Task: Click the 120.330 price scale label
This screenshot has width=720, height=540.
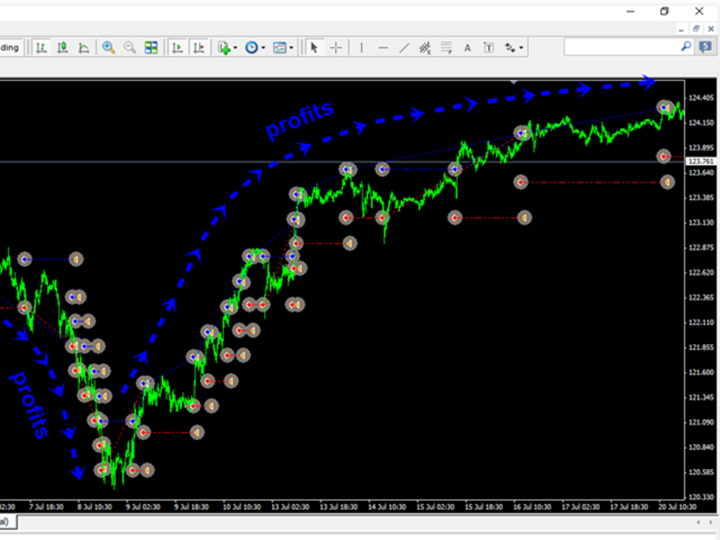Action: (x=701, y=497)
